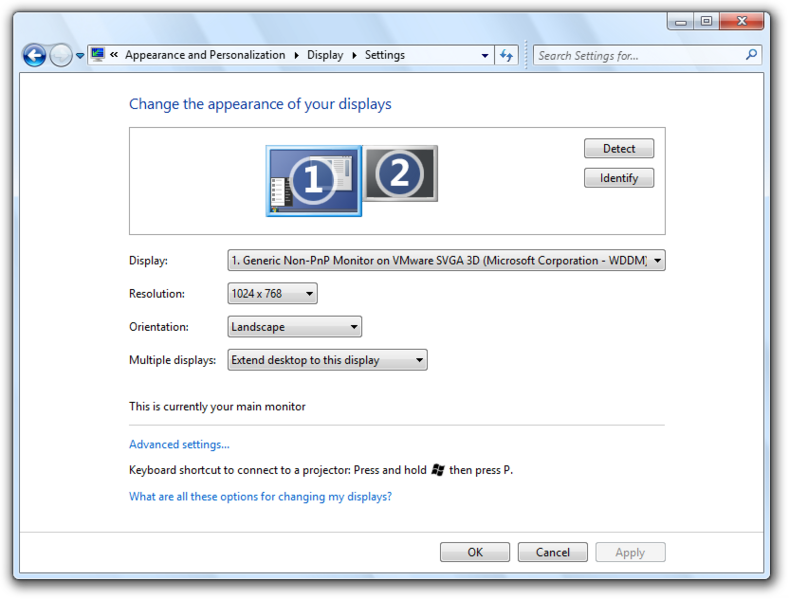Close the window with the red X

[x=742, y=21]
